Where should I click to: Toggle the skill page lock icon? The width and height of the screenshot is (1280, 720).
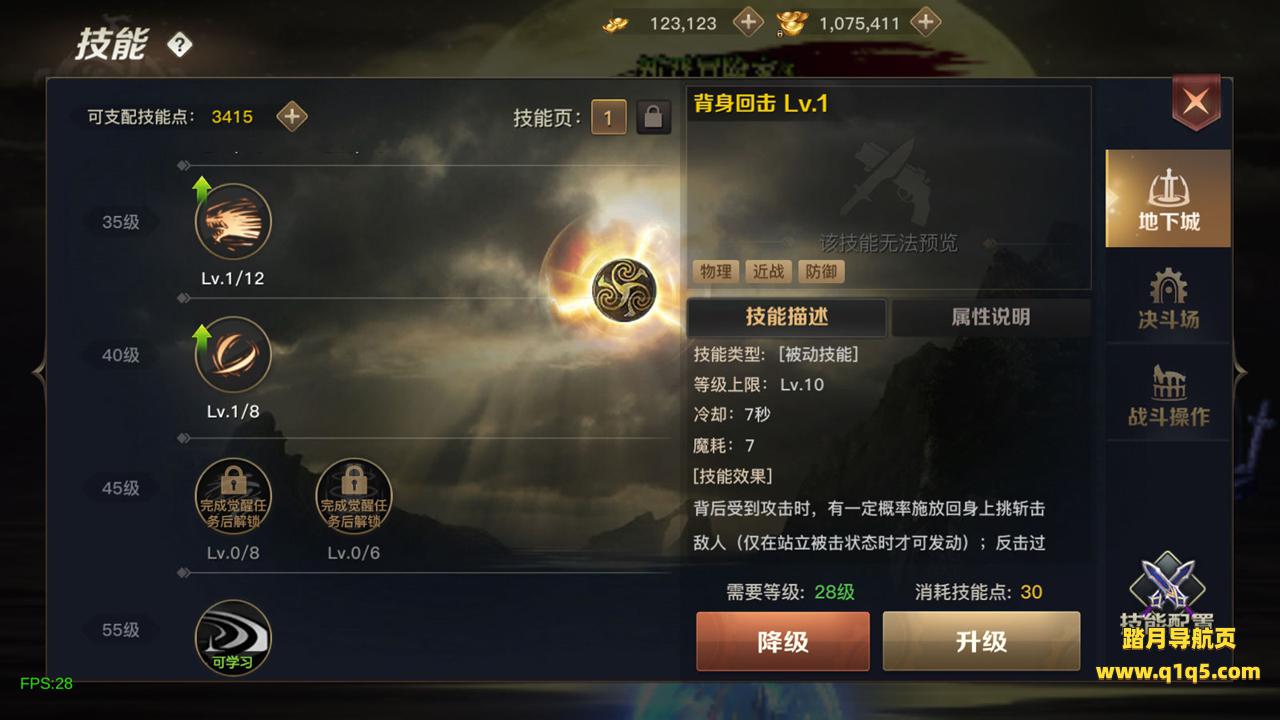[x=654, y=117]
